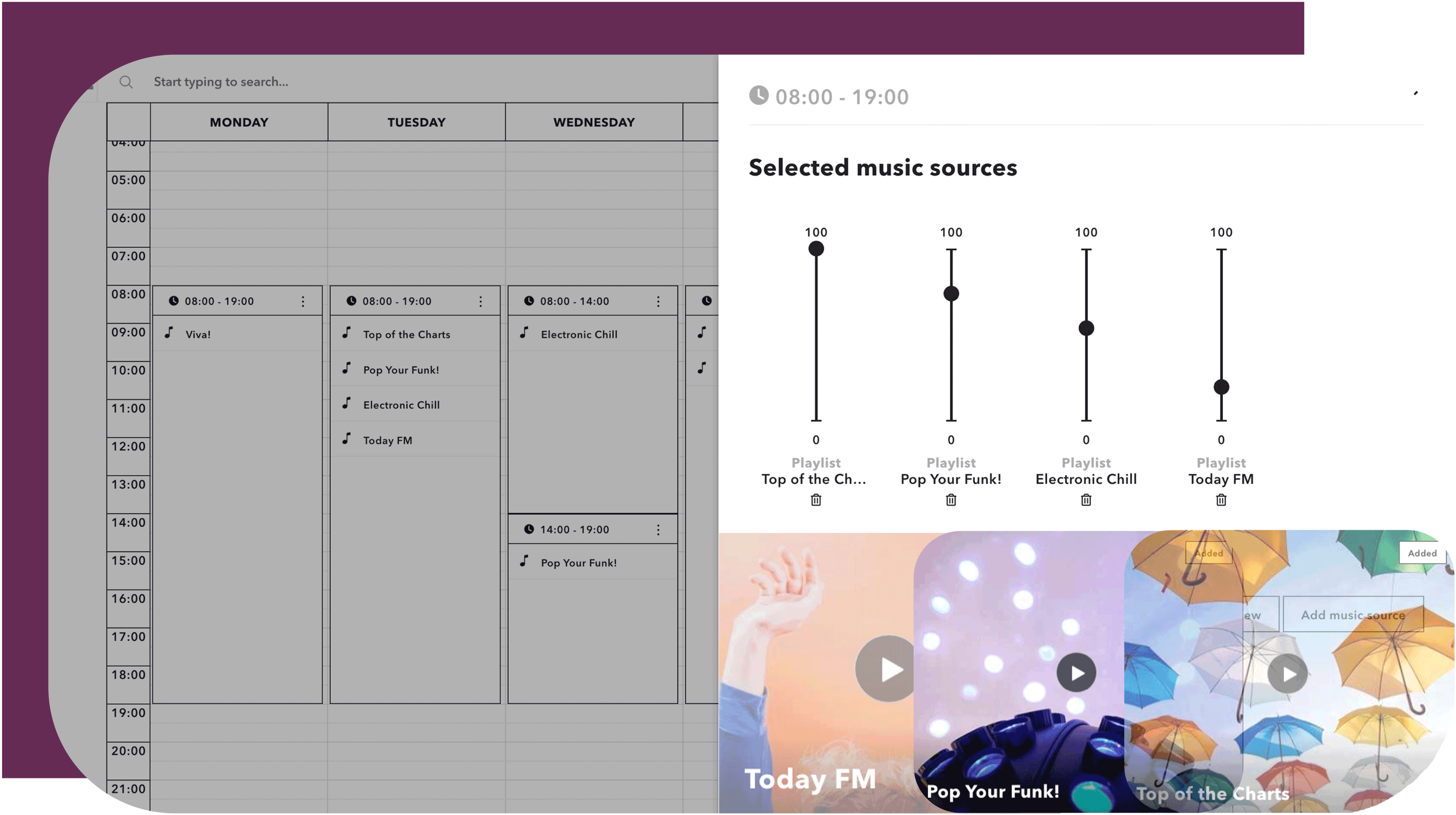The image size is (1456, 815).
Task: Click the three-dot menu on Monday 08:00-19:00
Action: click(x=304, y=300)
